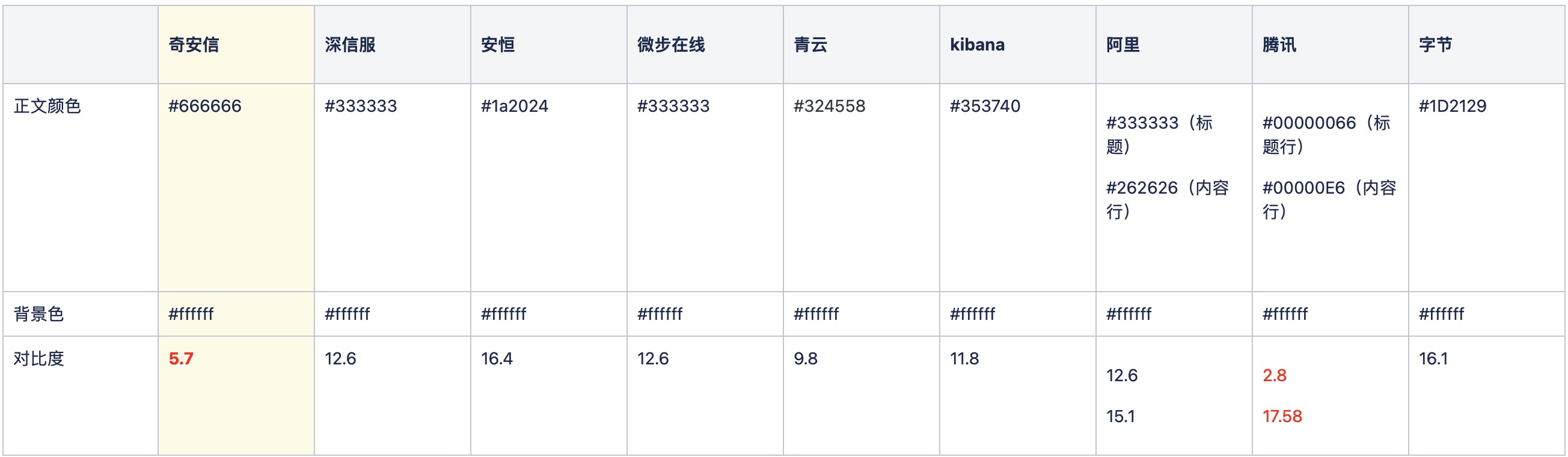Select the 正文颜色 row label
This screenshot has width=1568, height=457.
click(47, 106)
